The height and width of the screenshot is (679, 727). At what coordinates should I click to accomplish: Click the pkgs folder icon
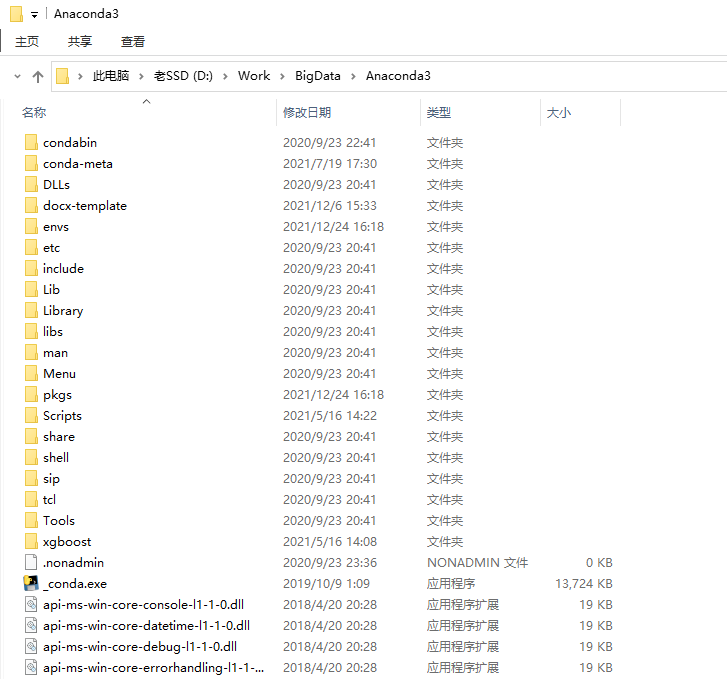31,394
